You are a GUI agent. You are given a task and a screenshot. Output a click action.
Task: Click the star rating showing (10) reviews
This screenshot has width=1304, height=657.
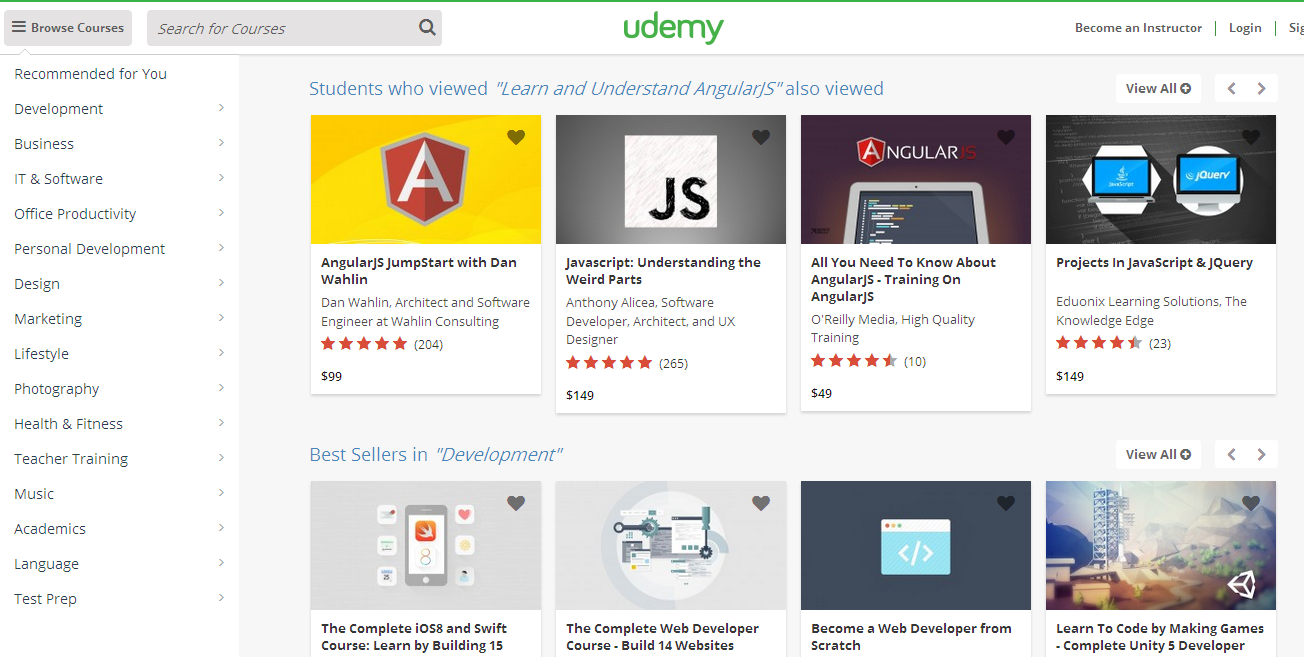854,361
